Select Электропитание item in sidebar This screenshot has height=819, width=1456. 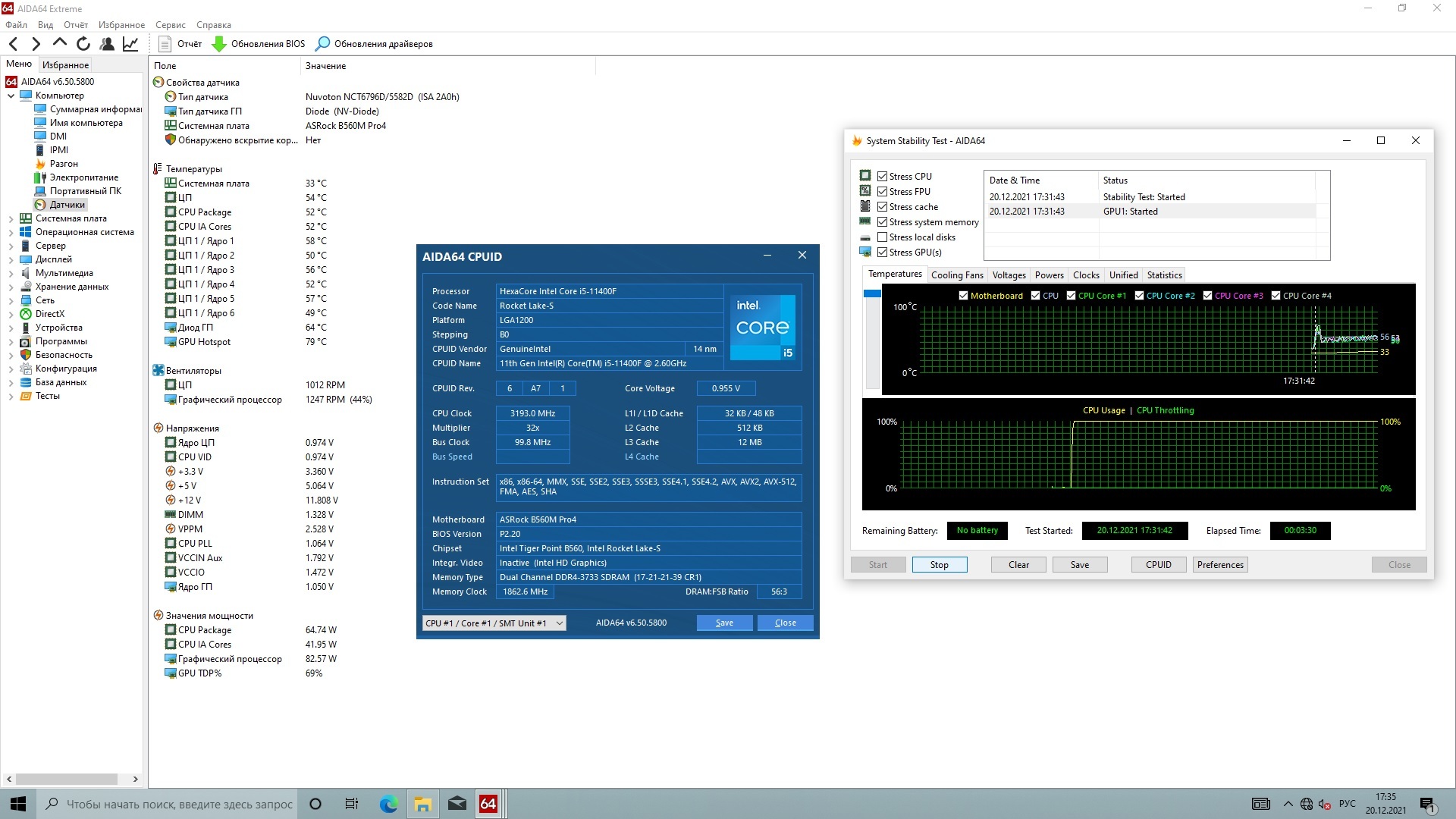coord(77,177)
